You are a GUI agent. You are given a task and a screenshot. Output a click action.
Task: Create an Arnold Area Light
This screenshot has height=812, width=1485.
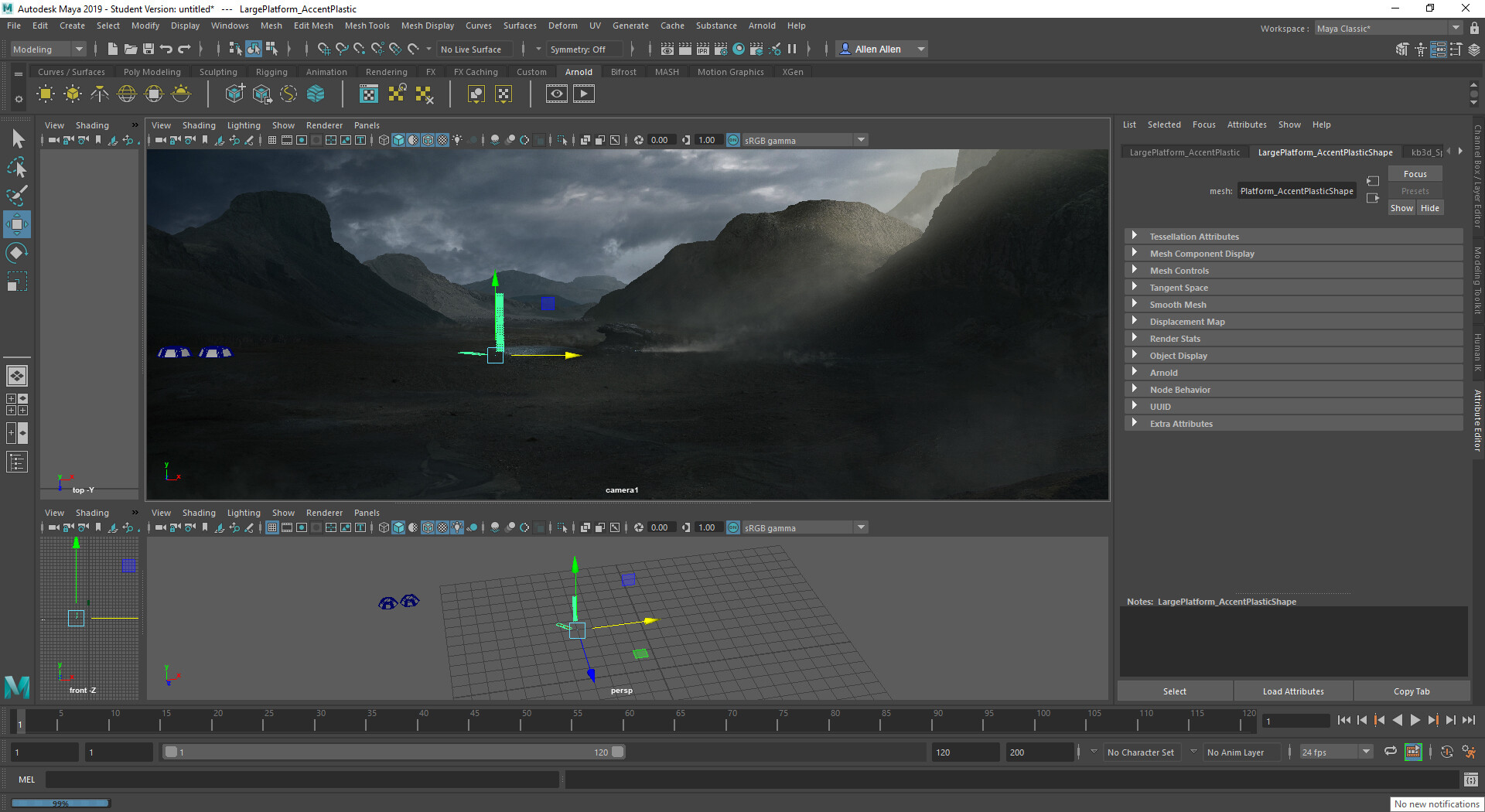46,94
